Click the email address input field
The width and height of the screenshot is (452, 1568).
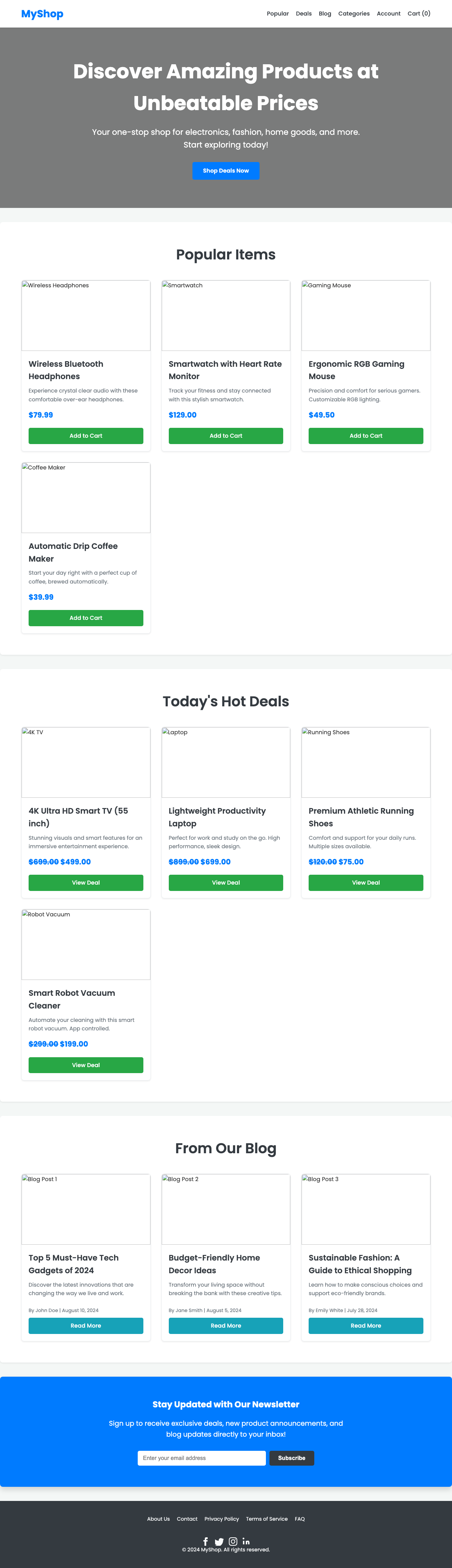[x=202, y=1458]
